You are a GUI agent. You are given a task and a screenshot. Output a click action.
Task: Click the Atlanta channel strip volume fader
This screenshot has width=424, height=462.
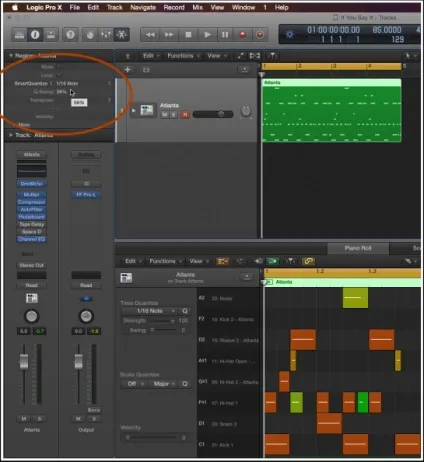click(x=24, y=361)
